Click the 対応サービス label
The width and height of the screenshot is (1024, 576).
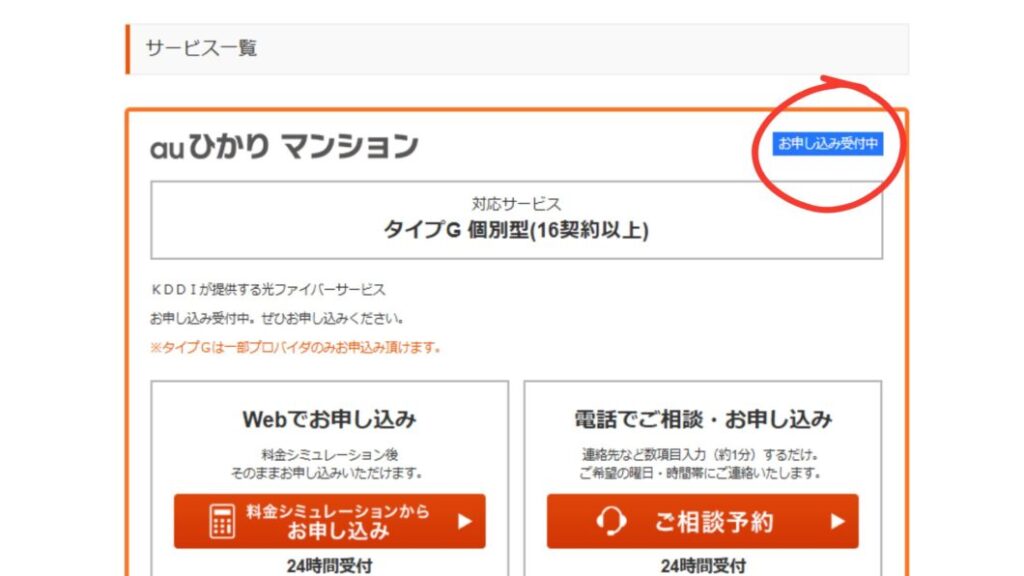pos(517,204)
